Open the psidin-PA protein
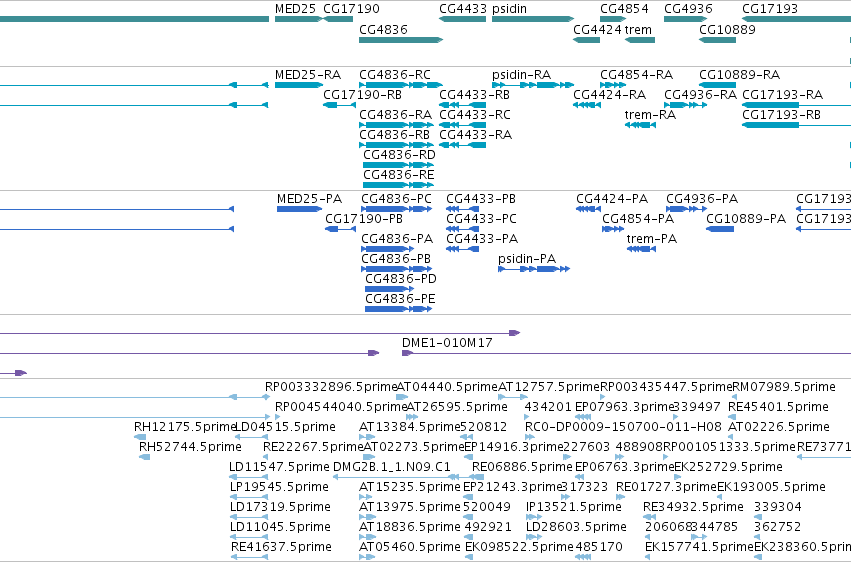 click(x=527, y=259)
